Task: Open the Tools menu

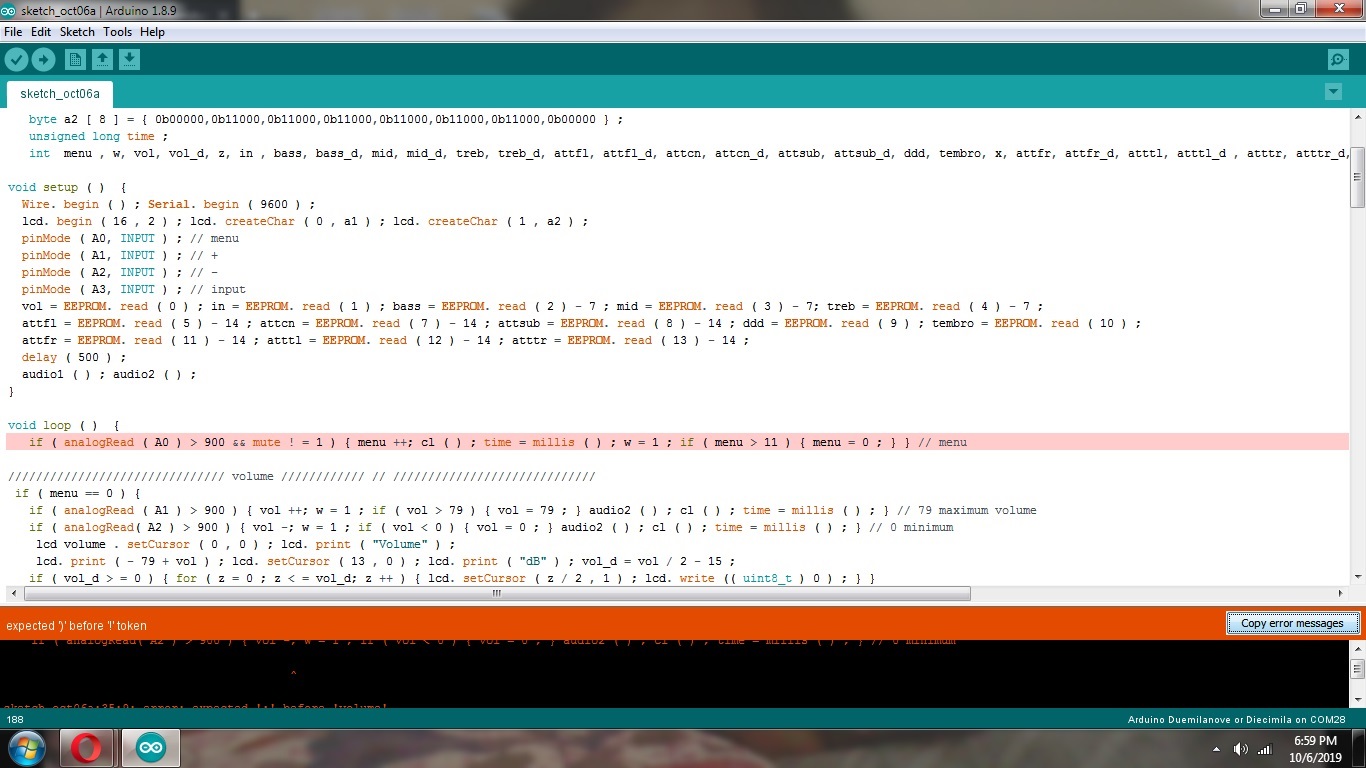Action: click(117, 32)
